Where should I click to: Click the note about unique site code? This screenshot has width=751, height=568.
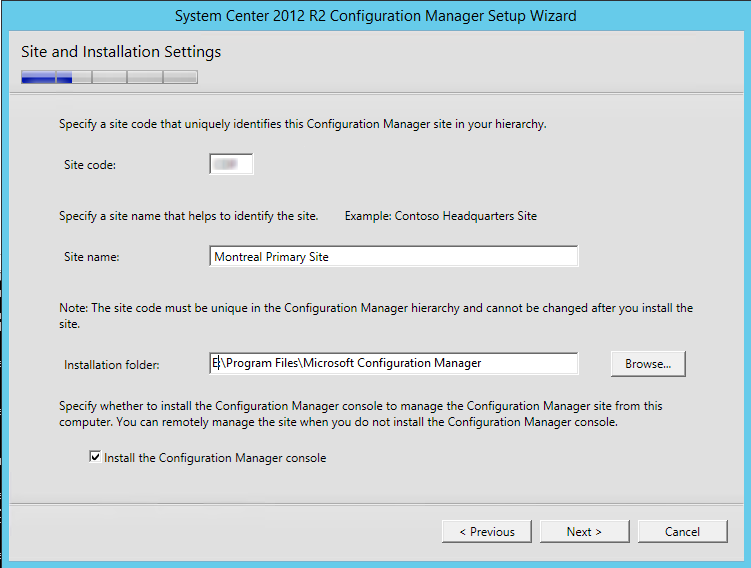(376, 316)
